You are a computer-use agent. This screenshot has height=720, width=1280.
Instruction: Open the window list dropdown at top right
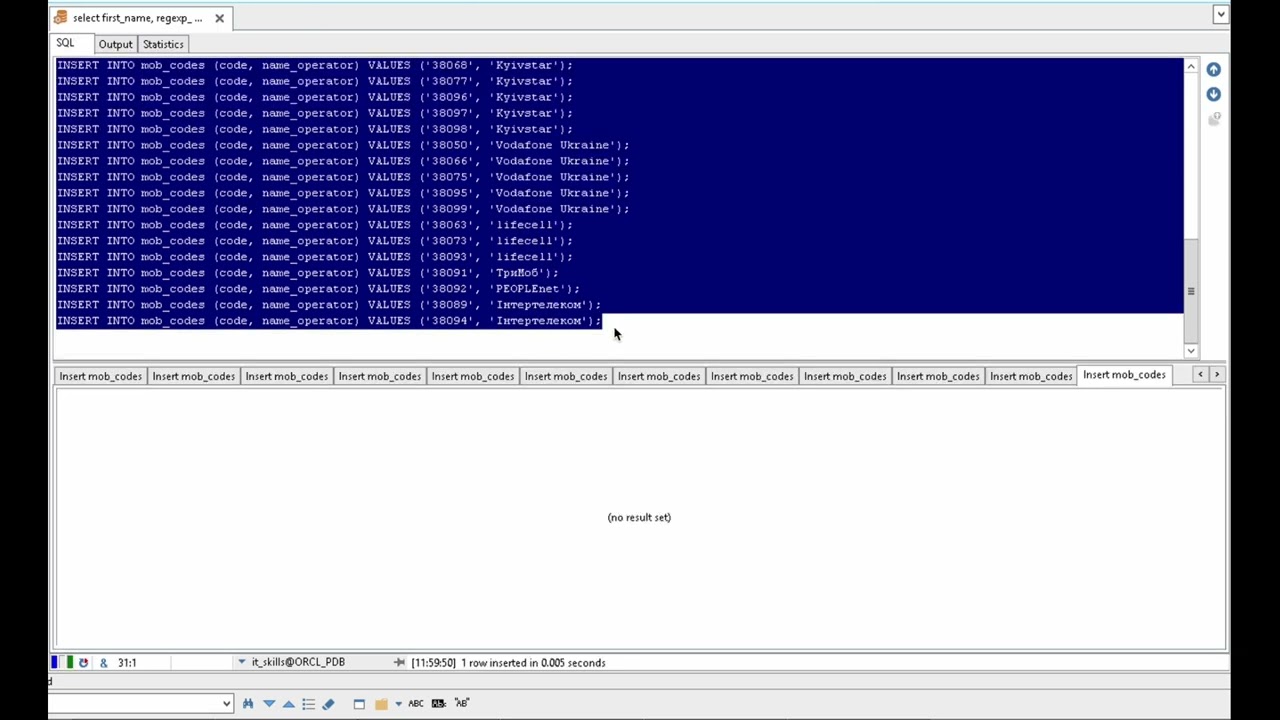click(x=1221, y=14)
